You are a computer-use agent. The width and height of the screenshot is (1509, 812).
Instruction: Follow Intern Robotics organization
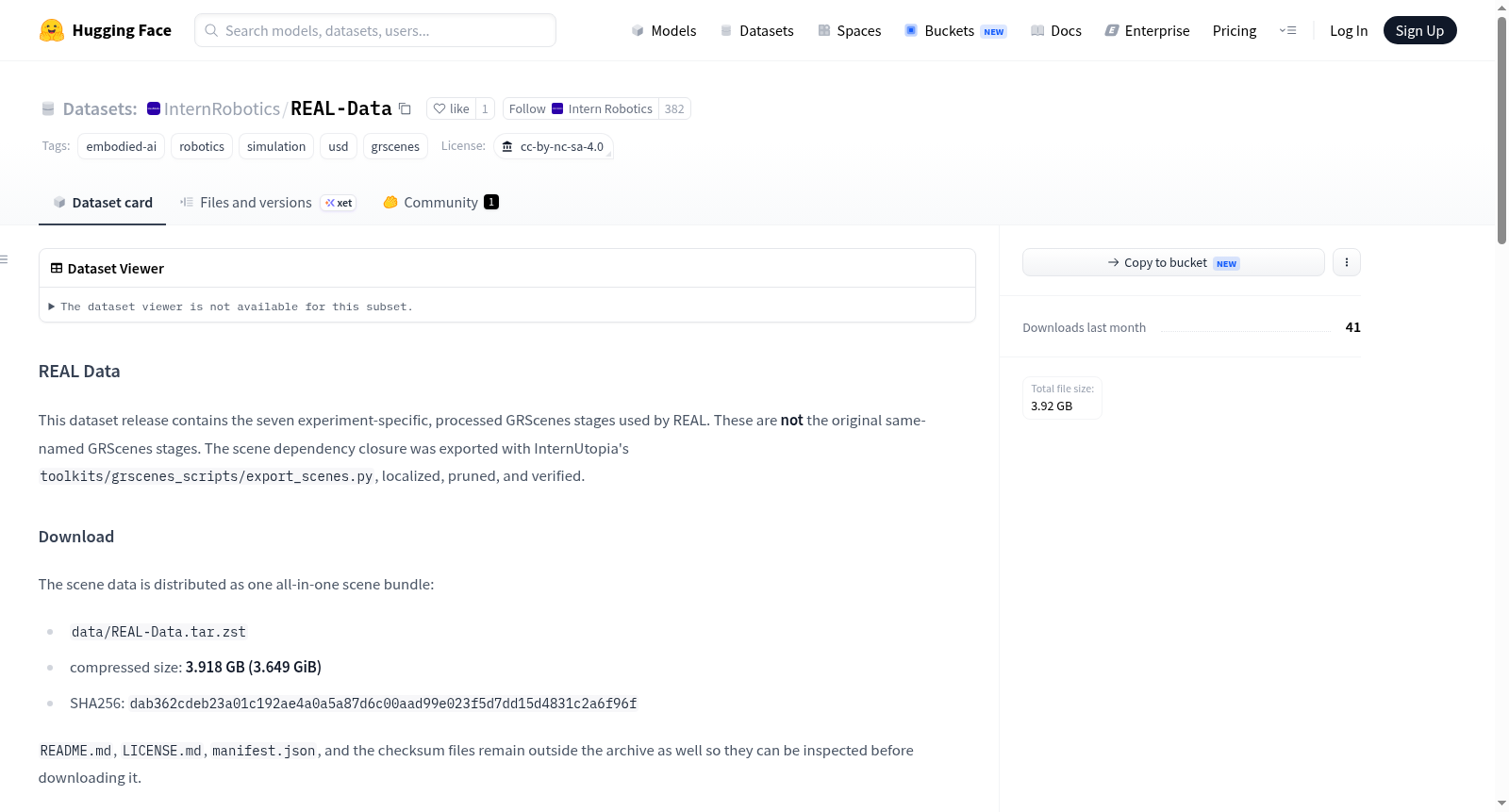[x=580, y=108]
